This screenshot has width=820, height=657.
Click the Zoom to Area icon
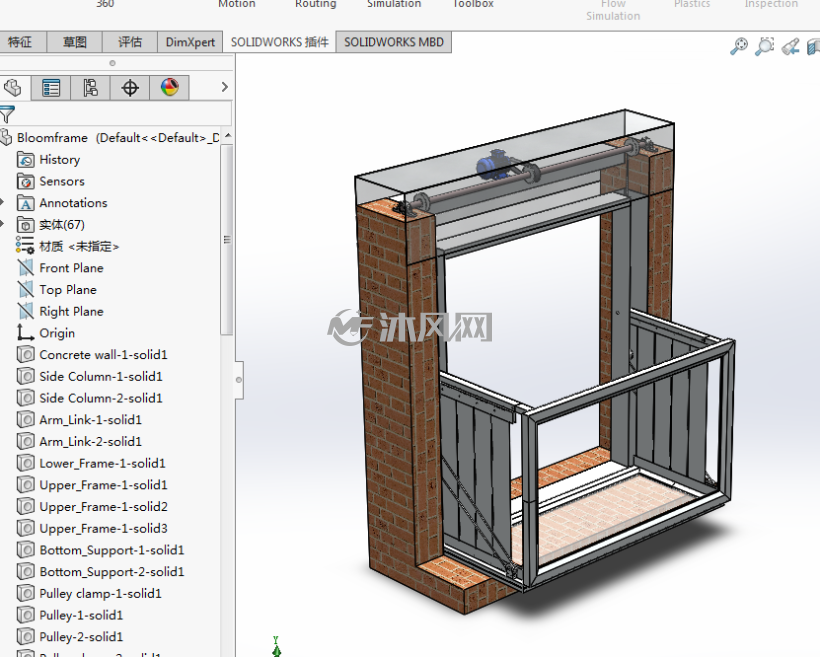(x=765, y=46)
